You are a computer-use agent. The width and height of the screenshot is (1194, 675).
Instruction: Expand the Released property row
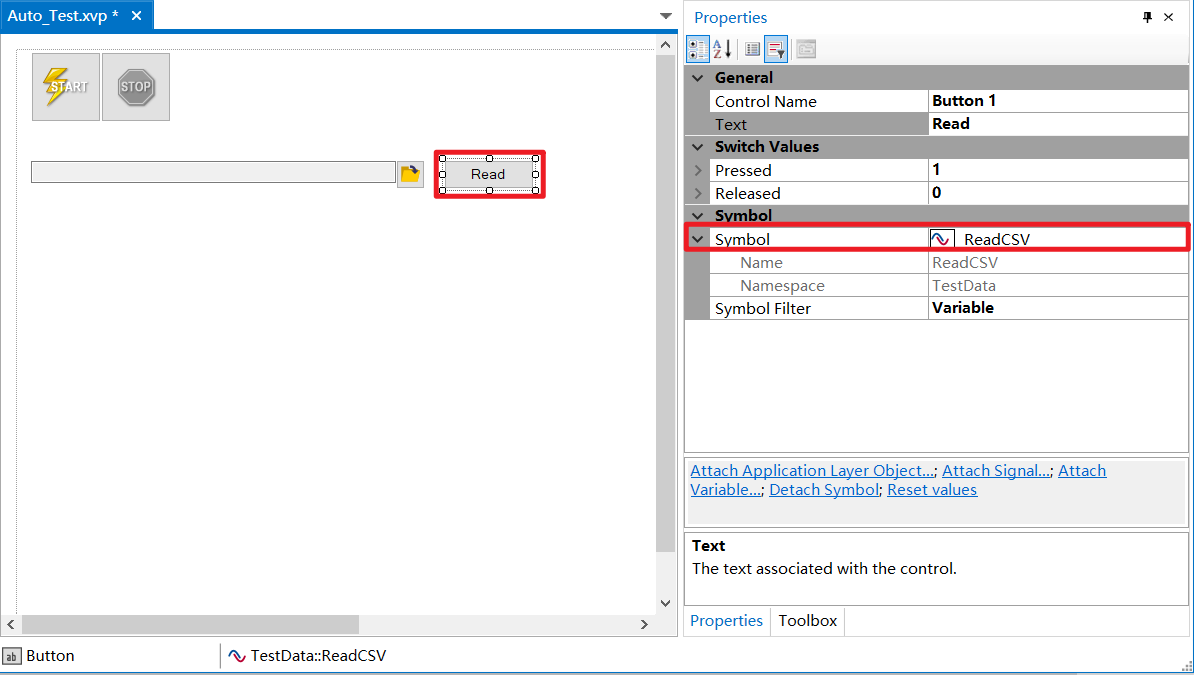698,194
